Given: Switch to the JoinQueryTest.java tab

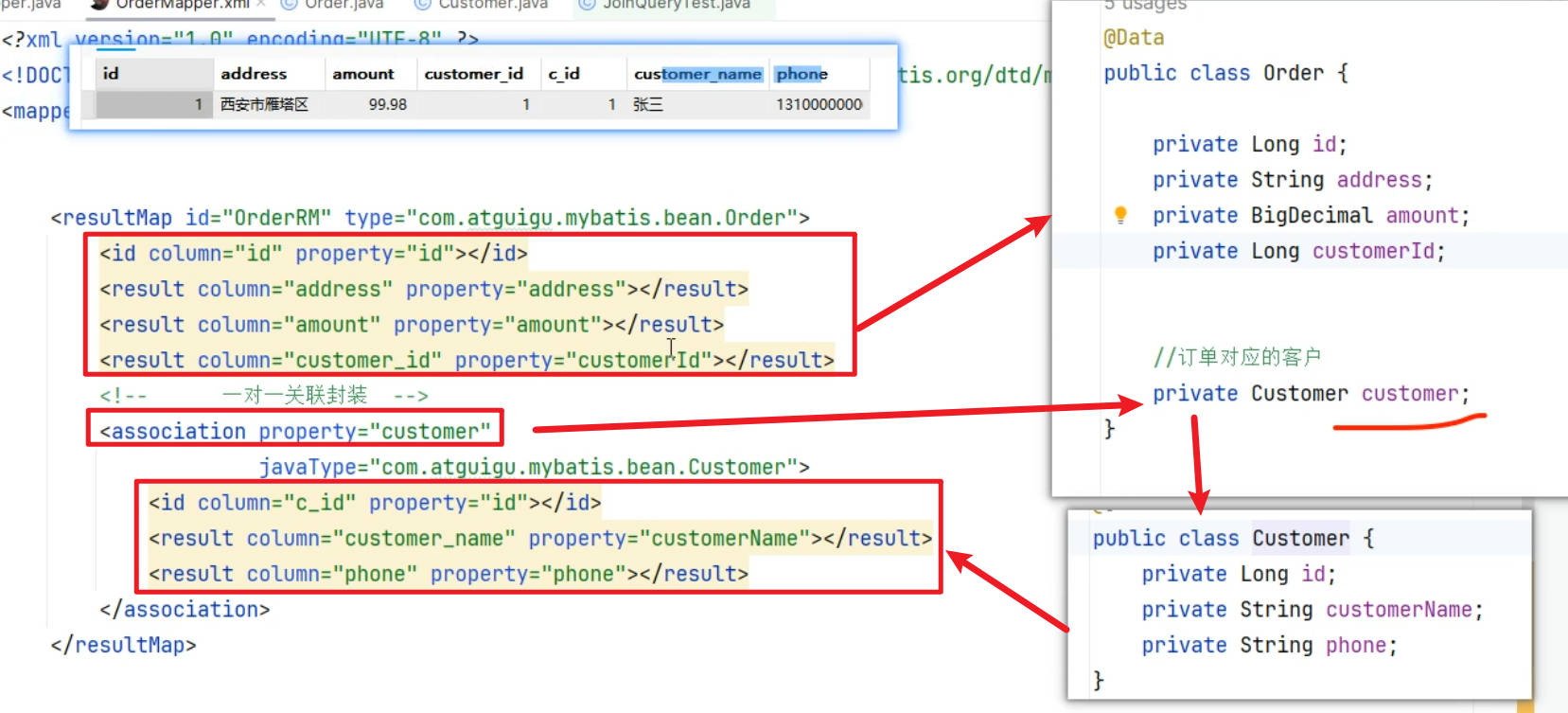Looking at the screenshot, I should point(676,4).
